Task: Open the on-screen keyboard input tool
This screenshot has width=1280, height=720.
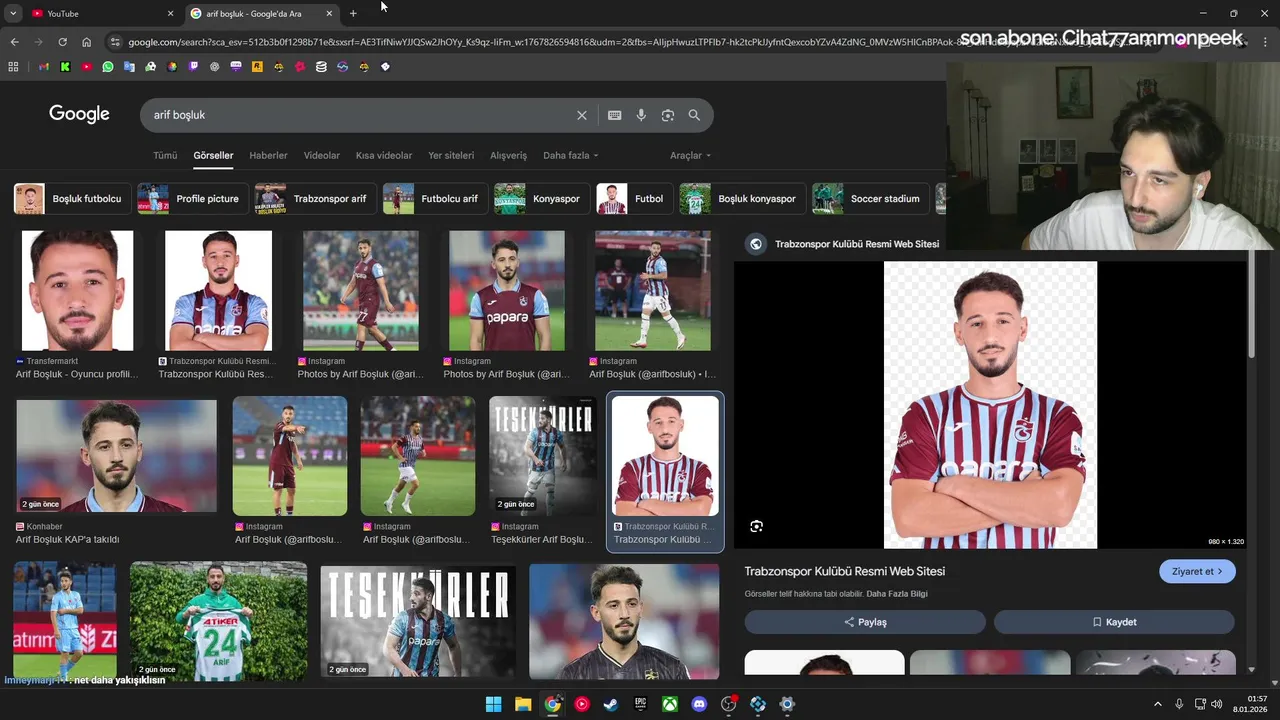Action: (615, 115)
